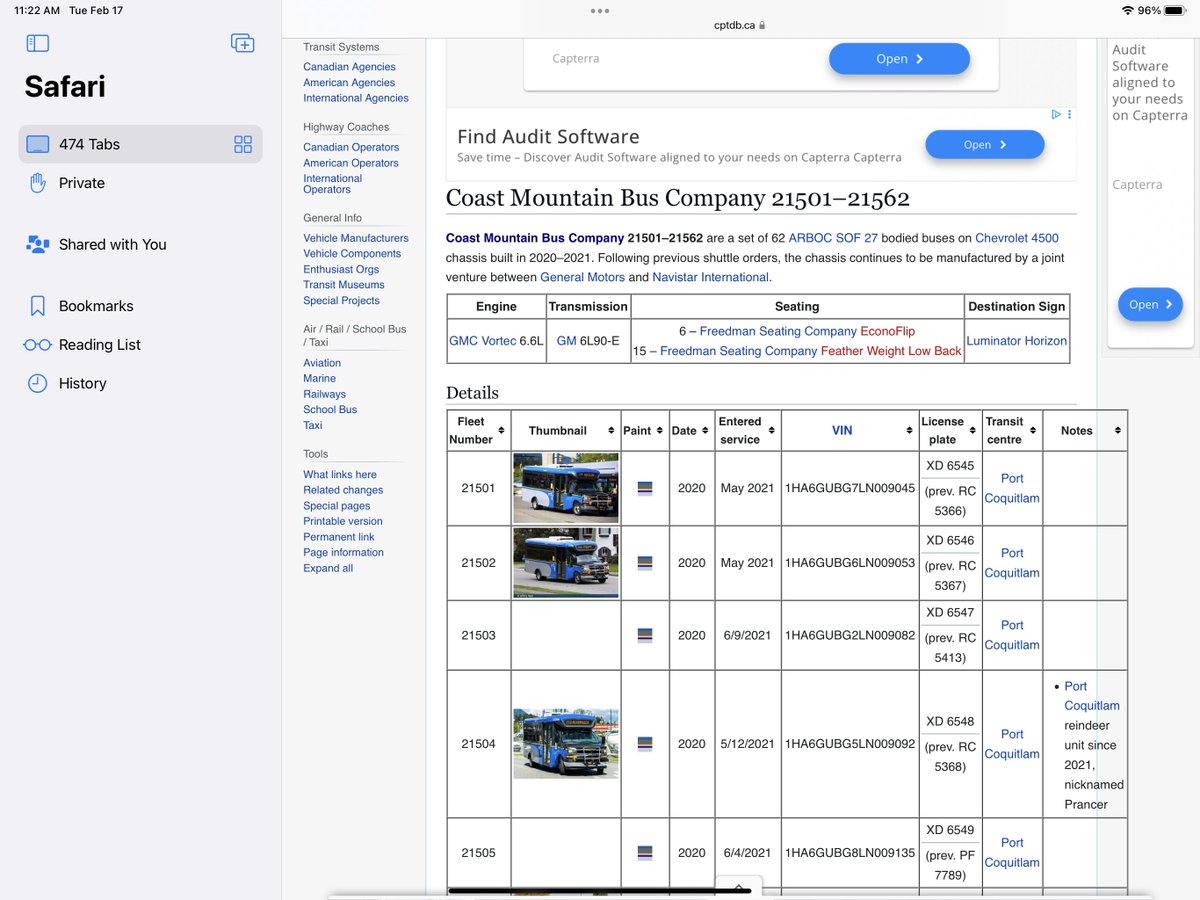Tap the bottom toolbar pull-up chevron
Image resolution: width=1200 pixels, height=900 pixels.
click(x=739, y=886)
